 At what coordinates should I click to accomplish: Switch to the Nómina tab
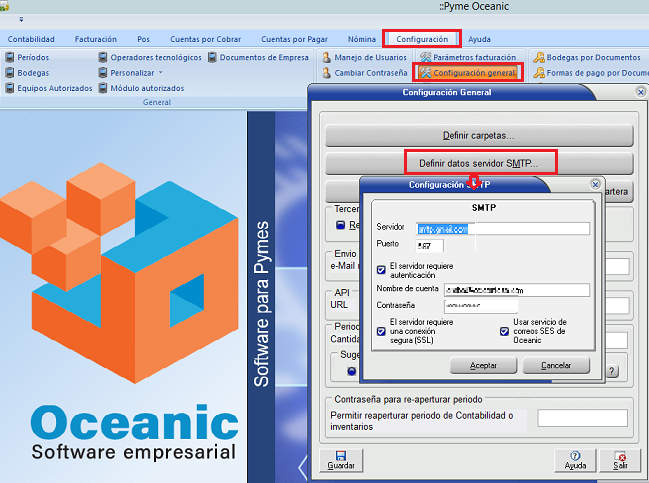click(x=362, y=39)
